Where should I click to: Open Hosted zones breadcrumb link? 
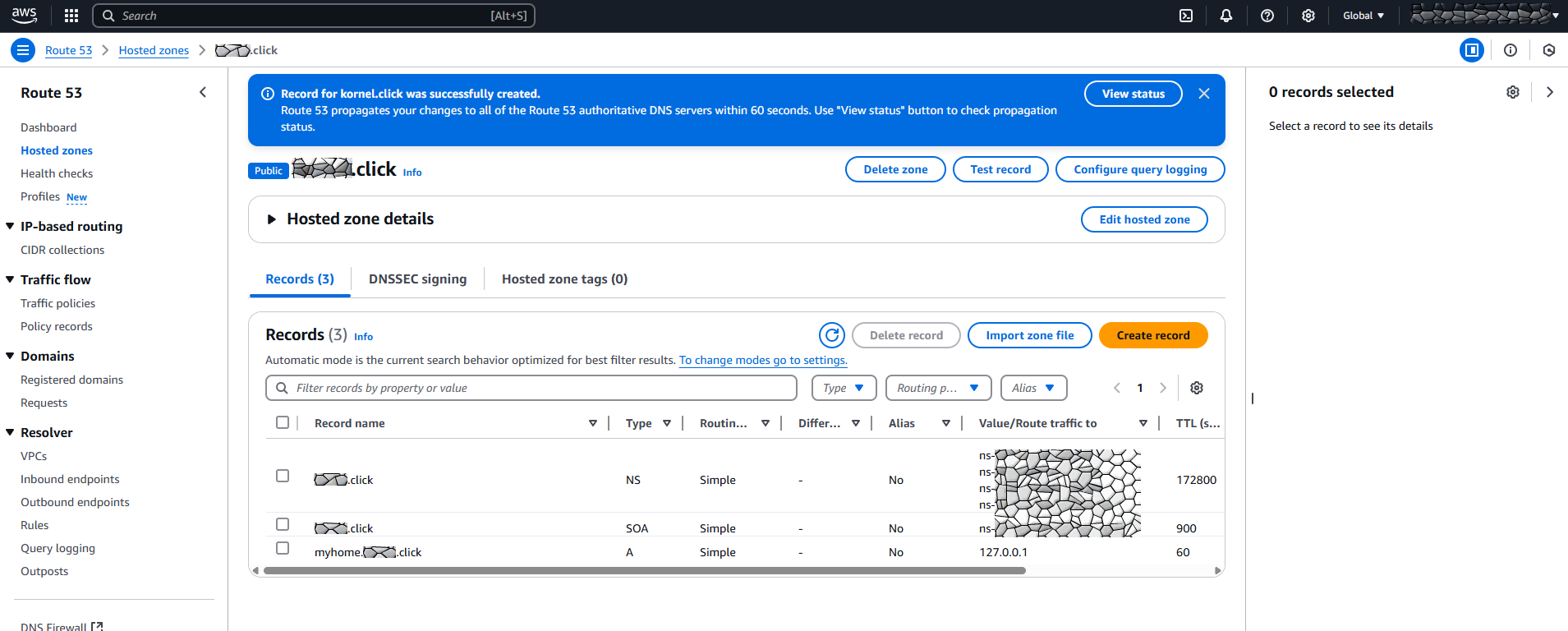(x=154, y=50)
